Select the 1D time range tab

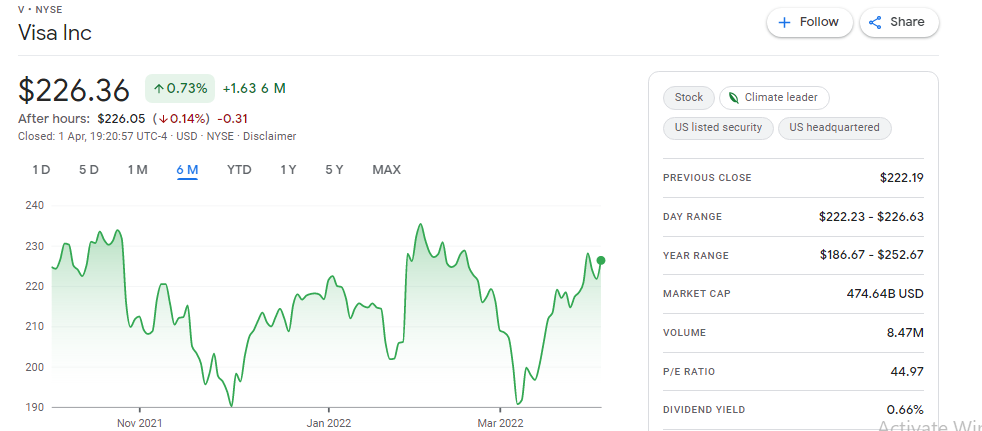point(41,170)
